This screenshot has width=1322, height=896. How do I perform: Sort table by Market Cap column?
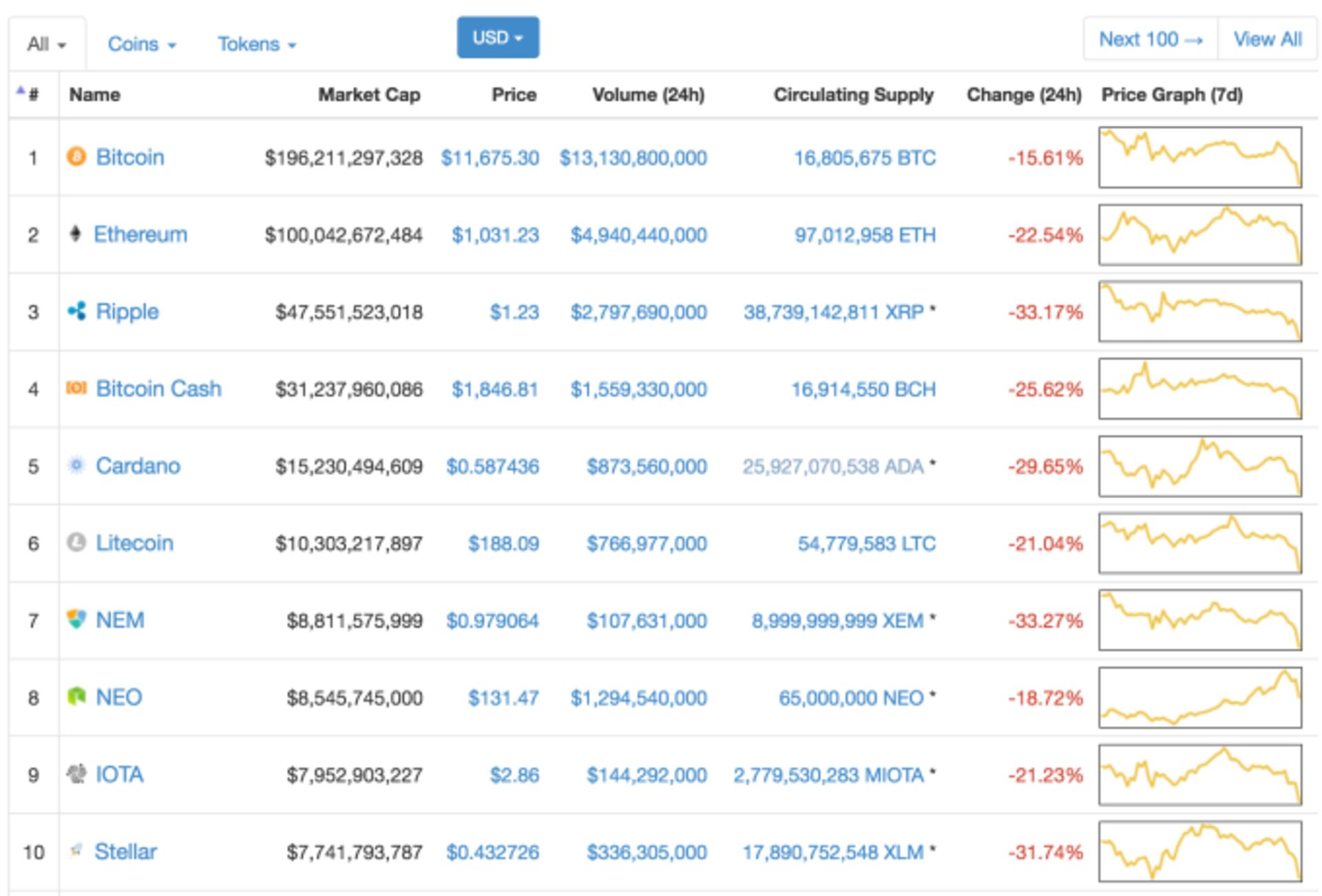click(x=369, y=95)
